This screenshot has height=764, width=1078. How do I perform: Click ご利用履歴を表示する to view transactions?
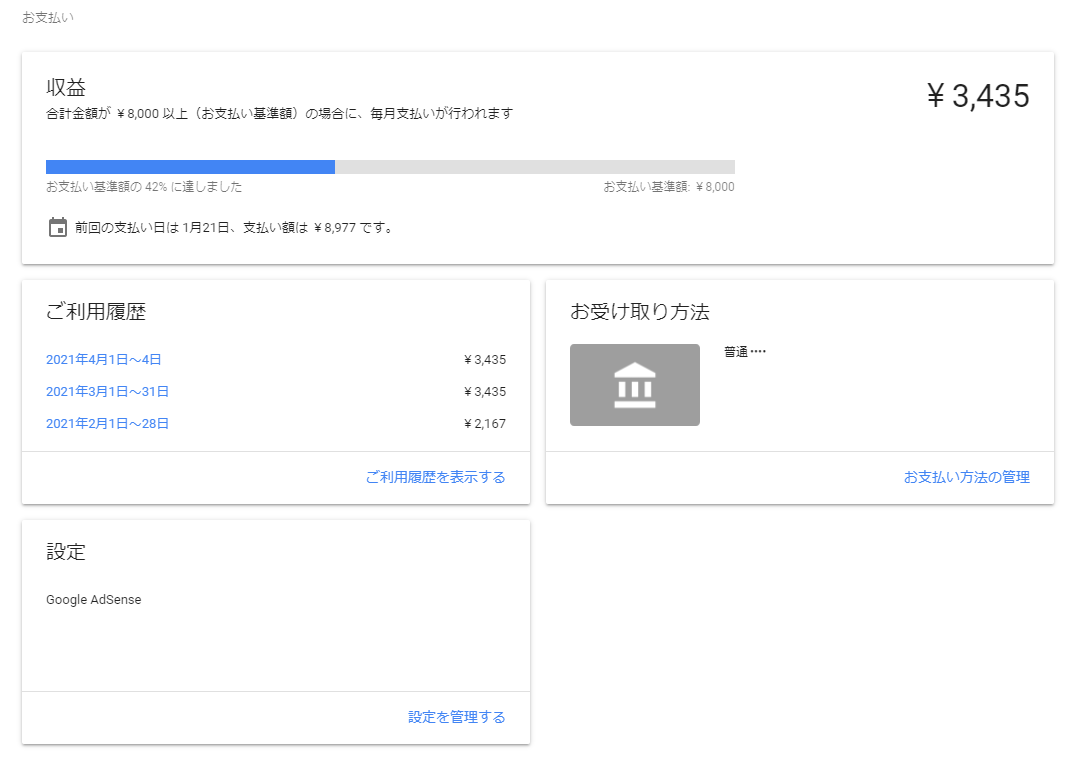click(435, 477)
